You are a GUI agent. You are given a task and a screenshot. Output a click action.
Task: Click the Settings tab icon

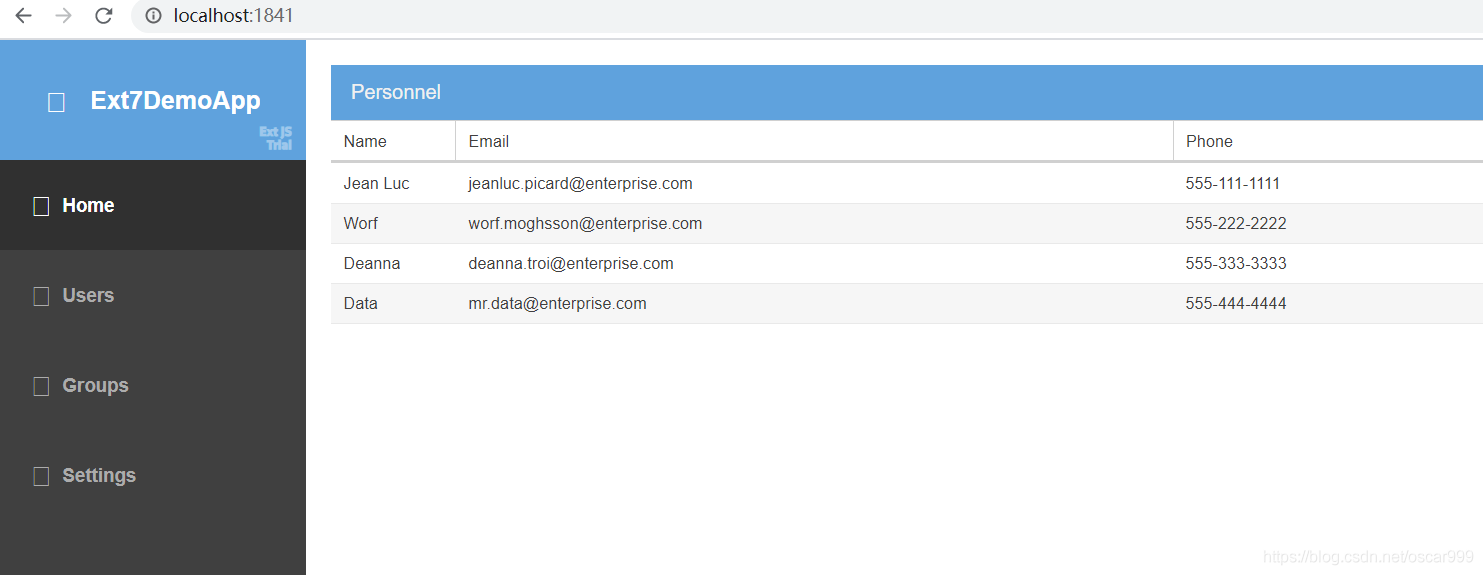click(x=41, y=476)
